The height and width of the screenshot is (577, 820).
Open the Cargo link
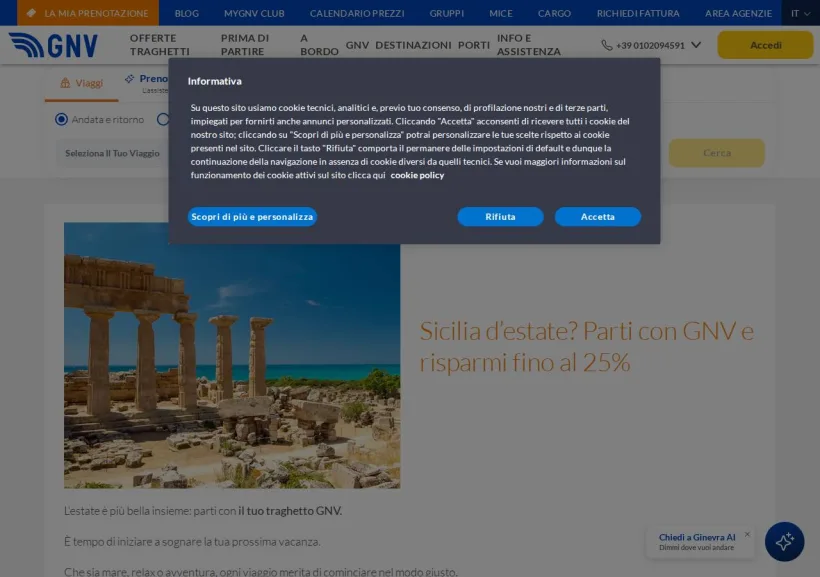(554, 13)
